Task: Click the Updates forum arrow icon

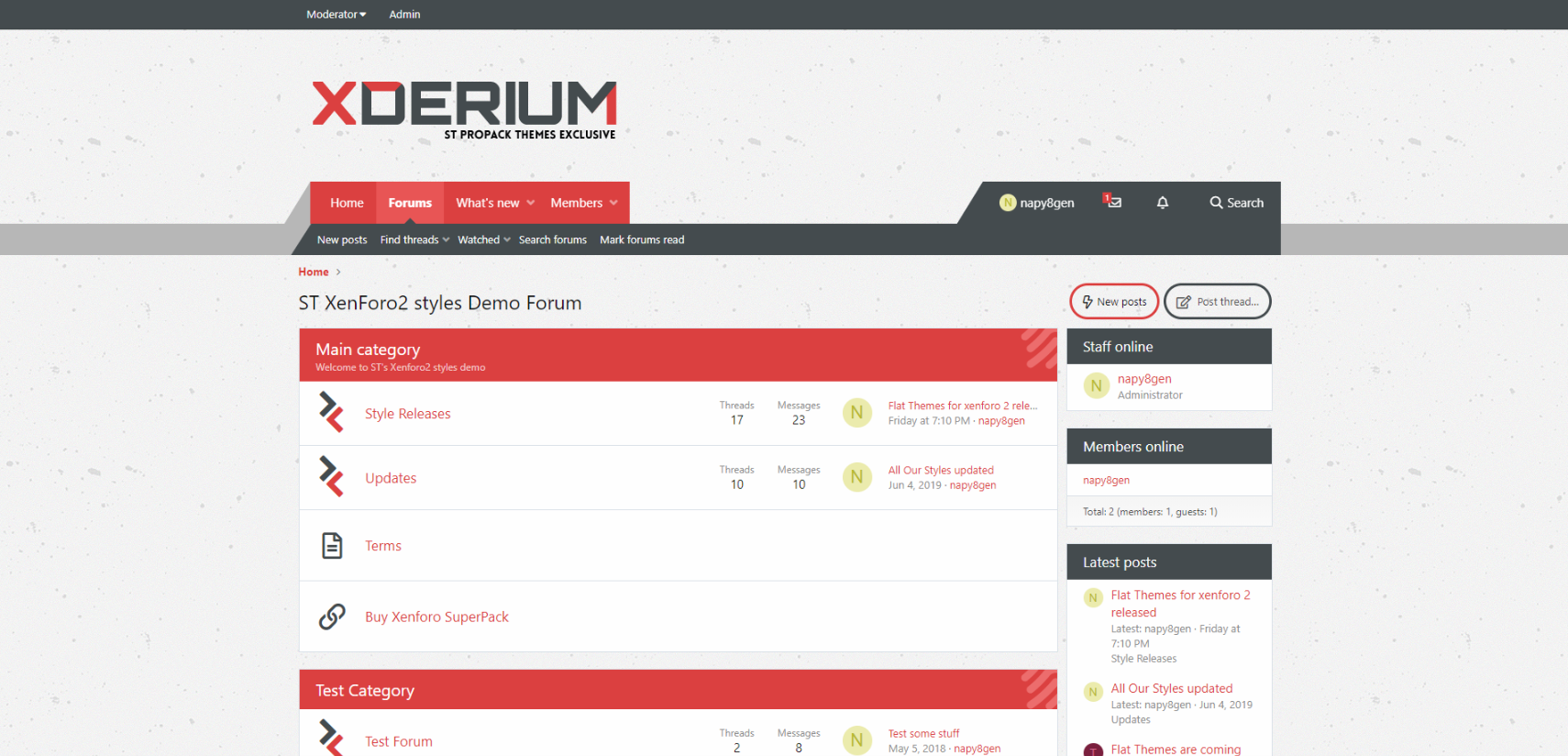Action: pyautogui.click(x=331, y=476)
